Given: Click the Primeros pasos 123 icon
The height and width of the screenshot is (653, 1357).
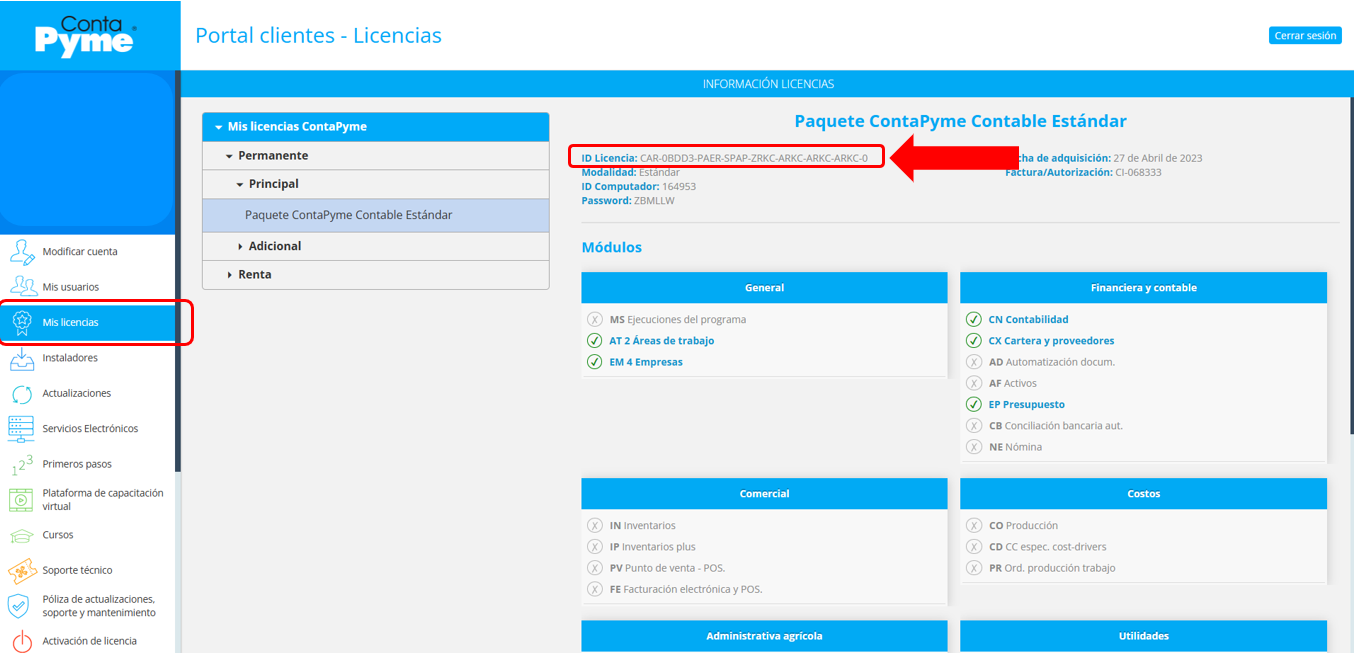Looking at the screenshot, I should [22, 464].
